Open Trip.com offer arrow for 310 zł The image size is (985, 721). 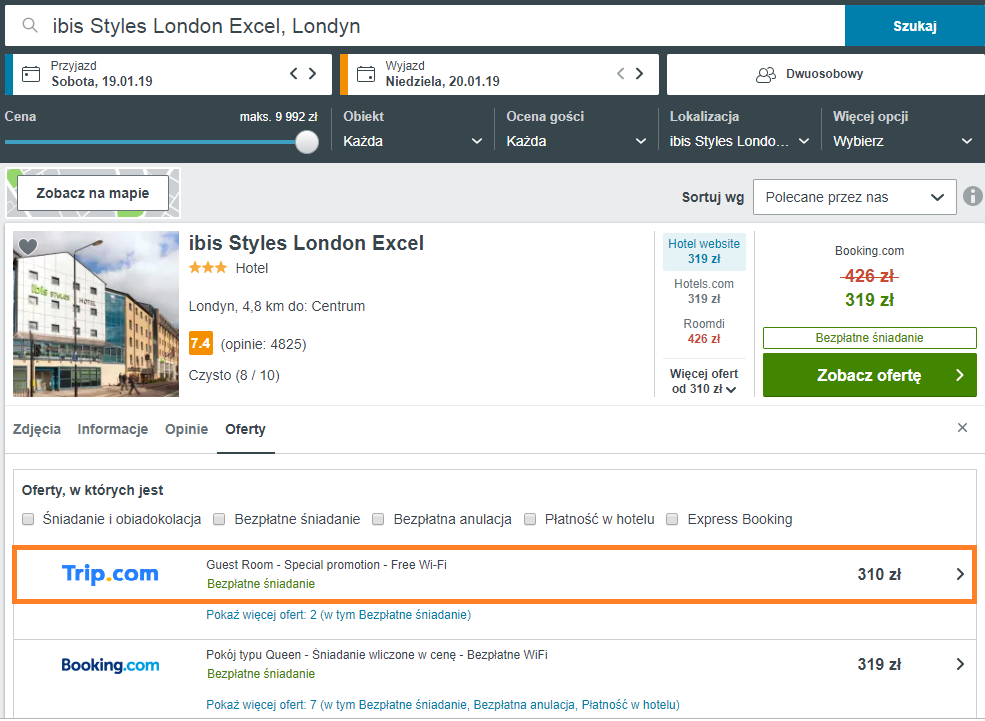[960, 573]
